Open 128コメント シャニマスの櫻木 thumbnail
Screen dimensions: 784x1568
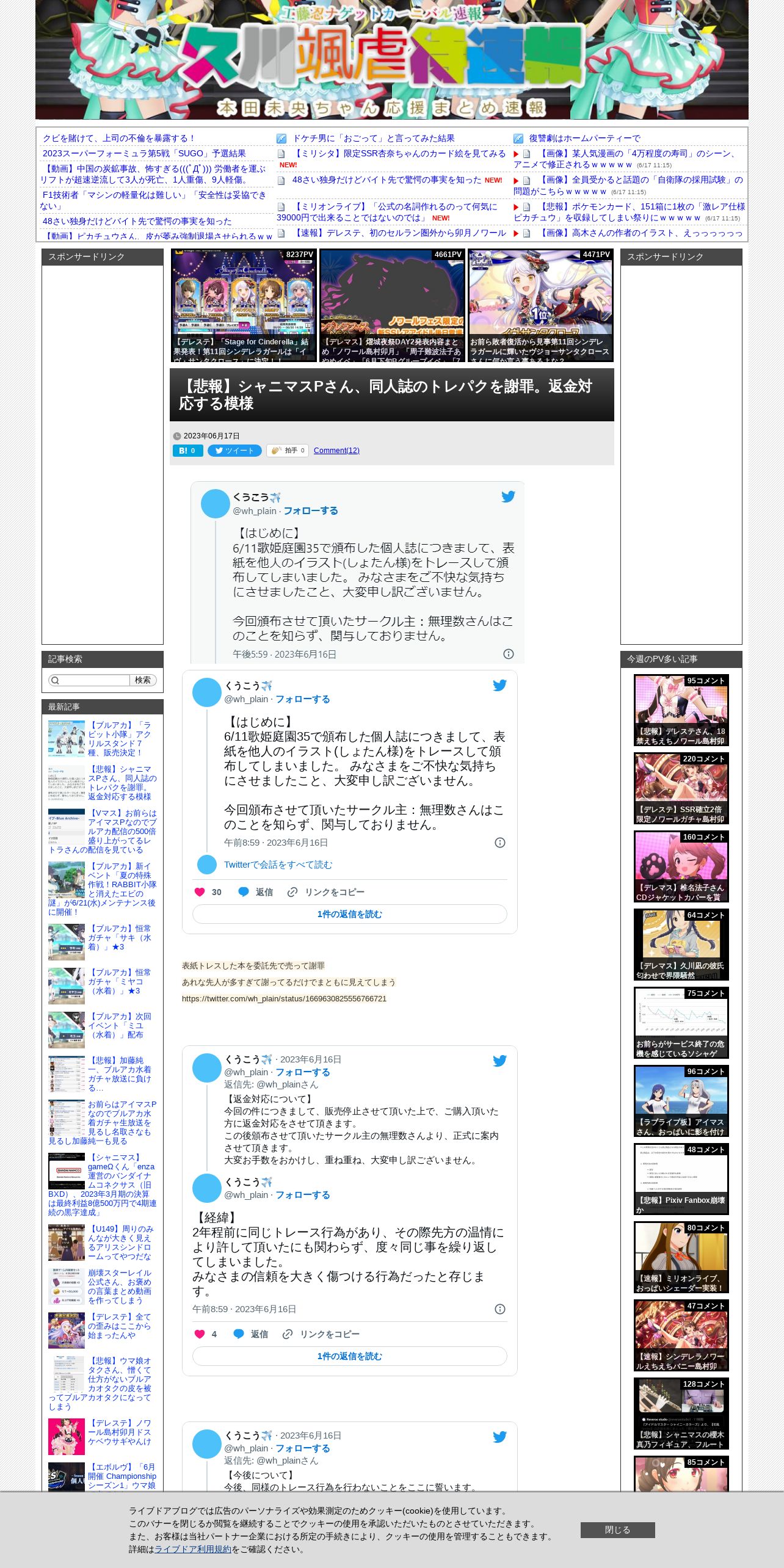pos(681,1414)
